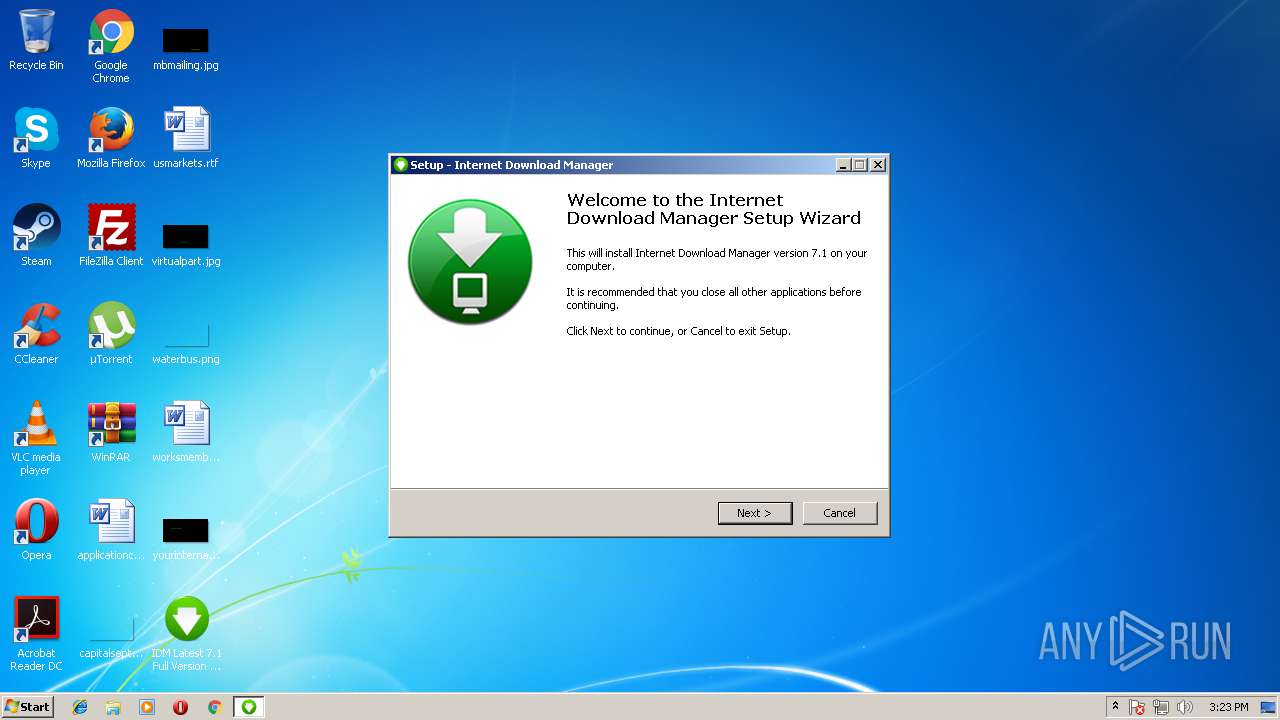The width and height of the screenshot is (1280, 720).
Task: Open the Start menu
Action: click(x=27, y=707)
